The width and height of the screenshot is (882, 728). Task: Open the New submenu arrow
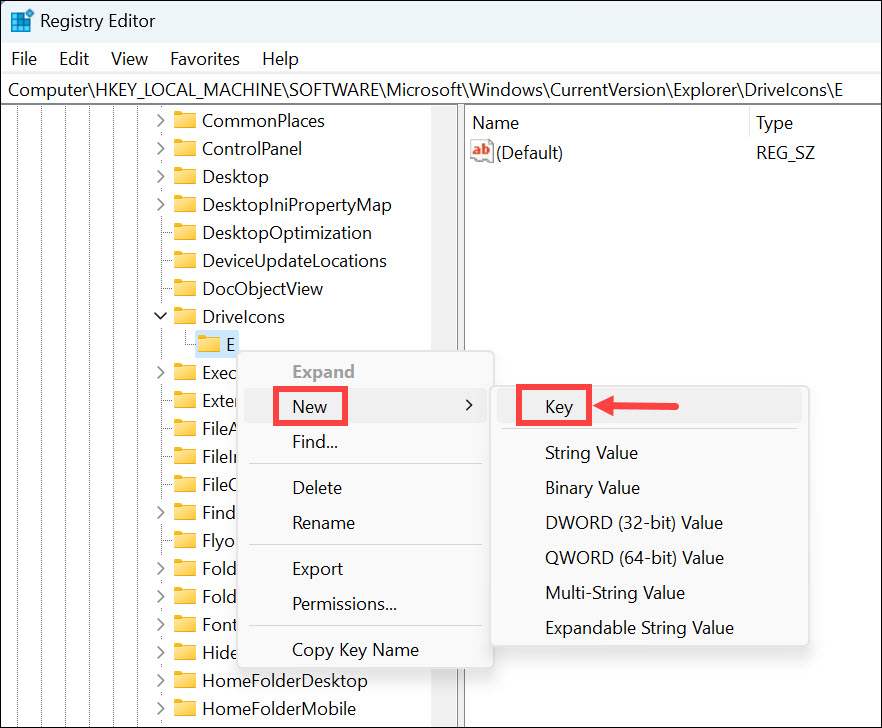pos(469,406)
